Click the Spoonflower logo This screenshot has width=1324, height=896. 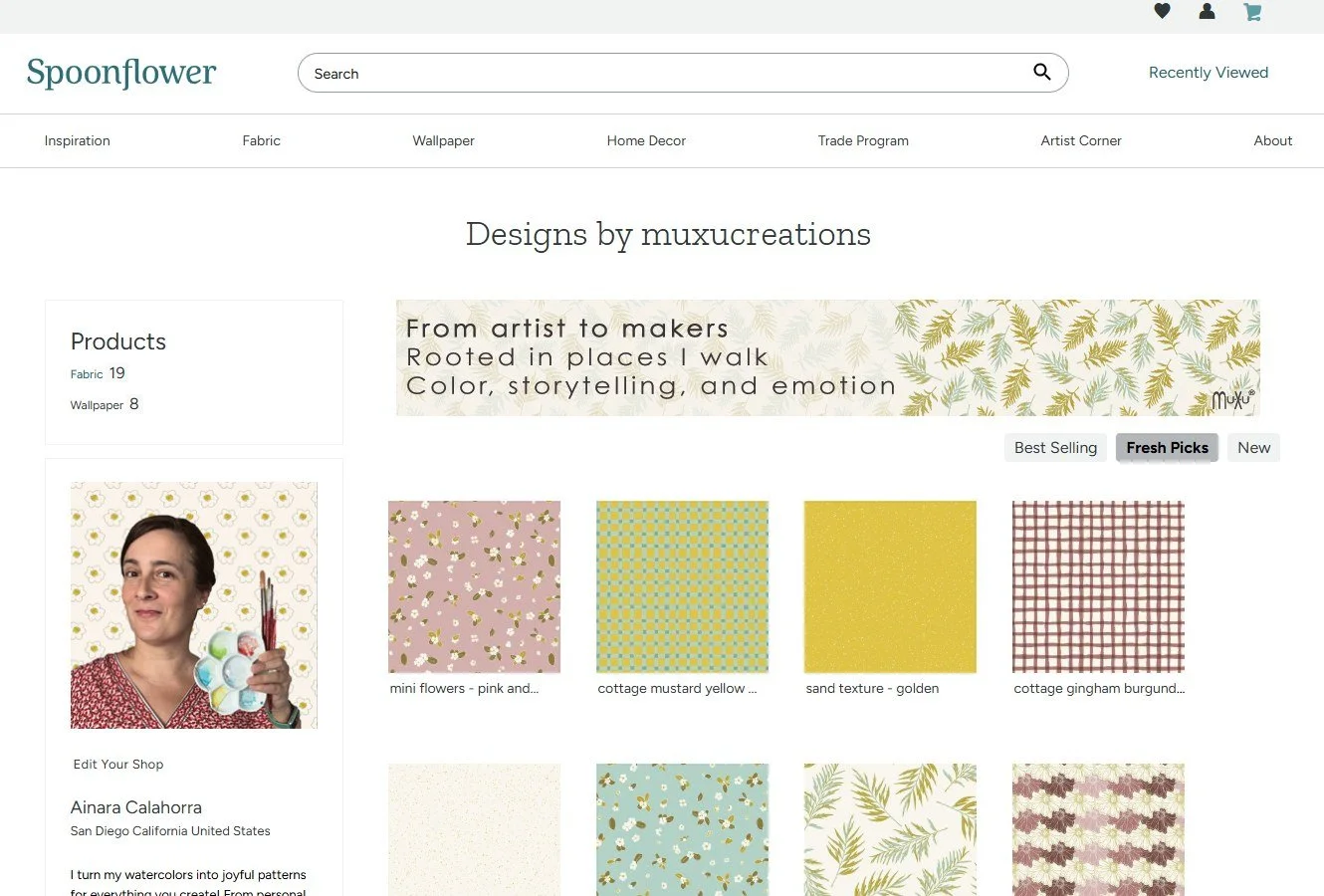(x=120, y=73)
